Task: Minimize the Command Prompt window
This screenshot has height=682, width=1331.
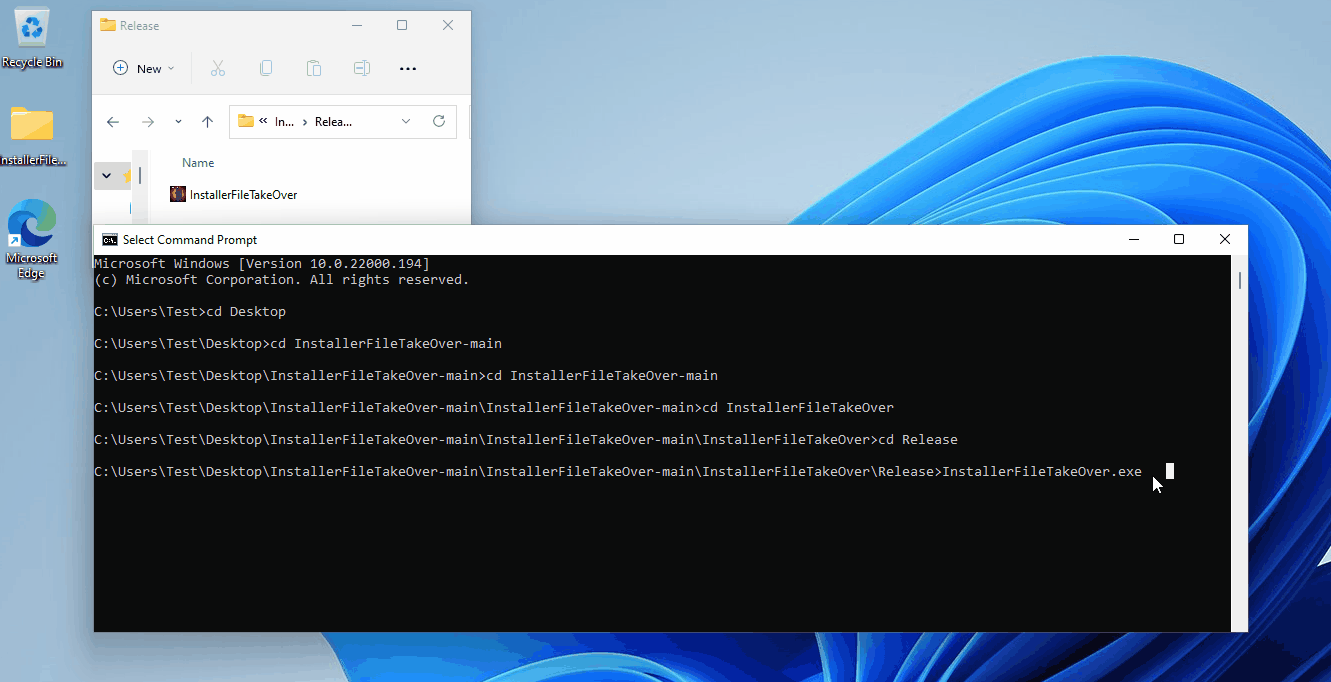Action: [1134, 239]
